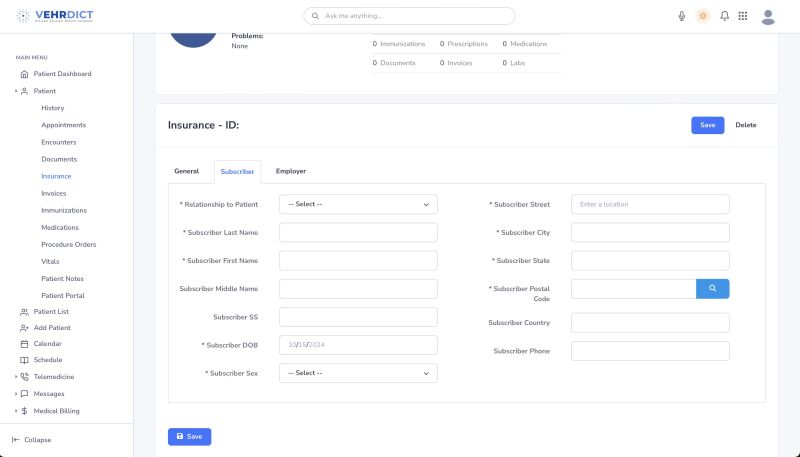Click the Subscriber DOB date field

pos(358,345)
